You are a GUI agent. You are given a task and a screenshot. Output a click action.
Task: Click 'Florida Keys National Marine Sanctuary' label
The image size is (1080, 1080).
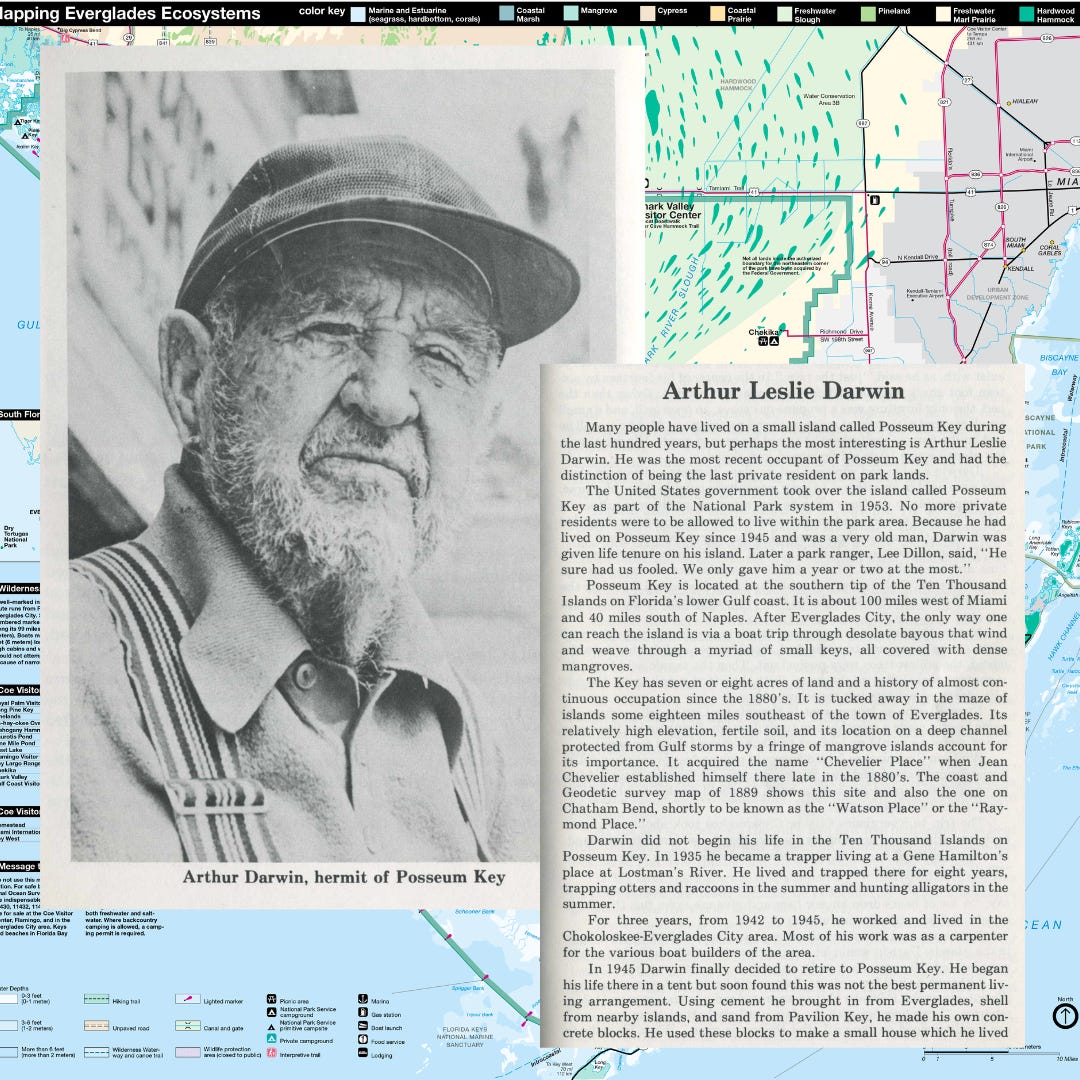(x=464, y=1036)
